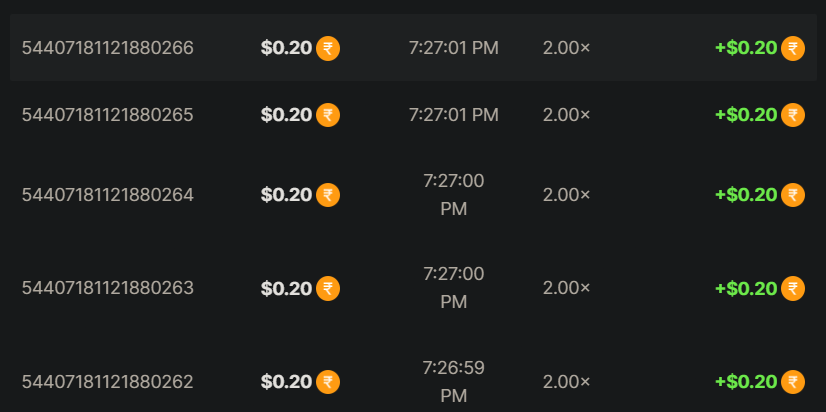
Task: Click the 7:26:59 PM timestamp
Action: click(x=453, y=382)
